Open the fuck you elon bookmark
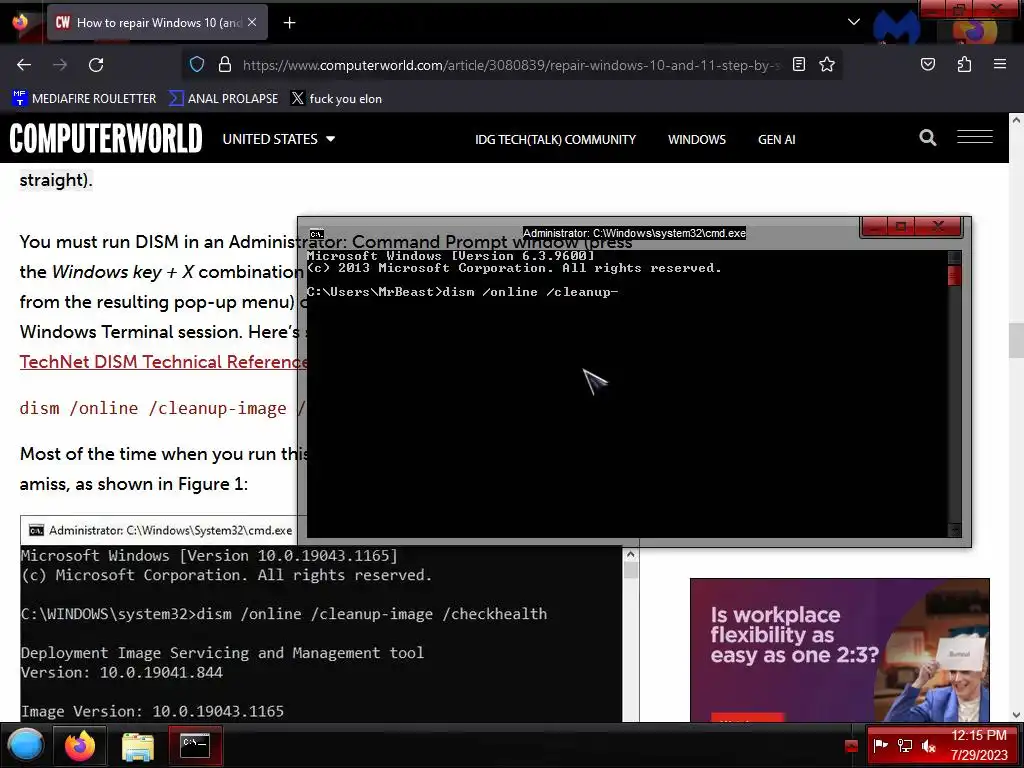The height and width of the screenshot is (768, 1024). tap(336, 99)
